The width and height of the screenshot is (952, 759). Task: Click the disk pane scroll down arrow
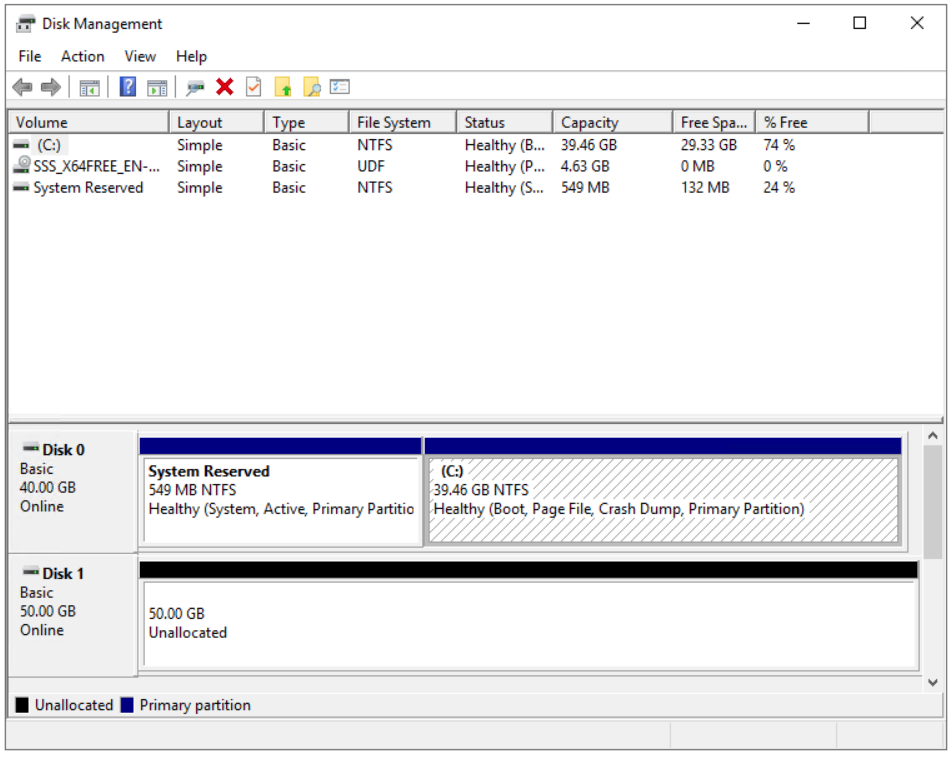[x=932, y=683]
